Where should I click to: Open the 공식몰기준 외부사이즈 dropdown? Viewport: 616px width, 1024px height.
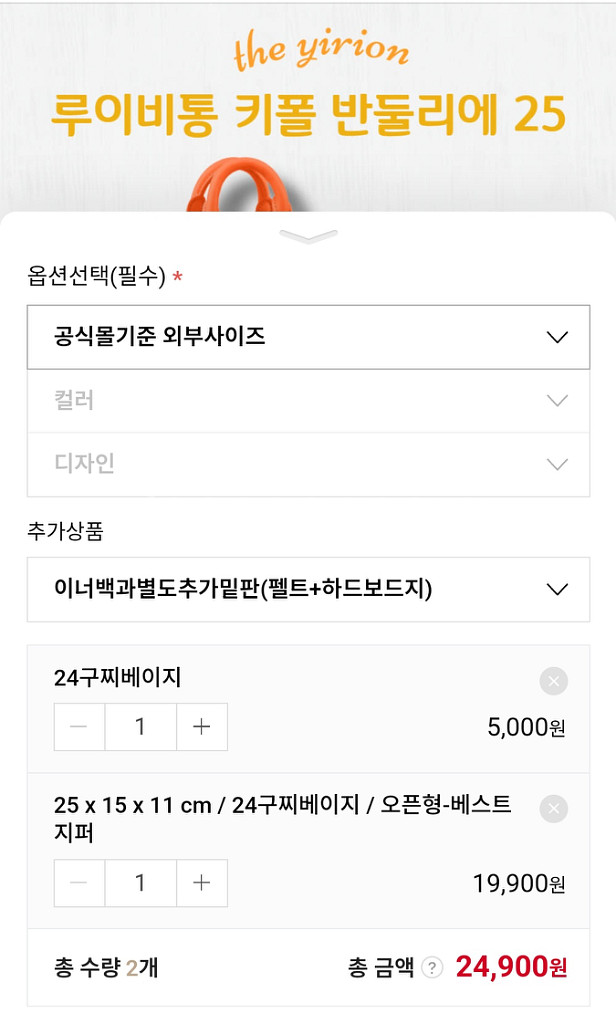click(308, 337)
